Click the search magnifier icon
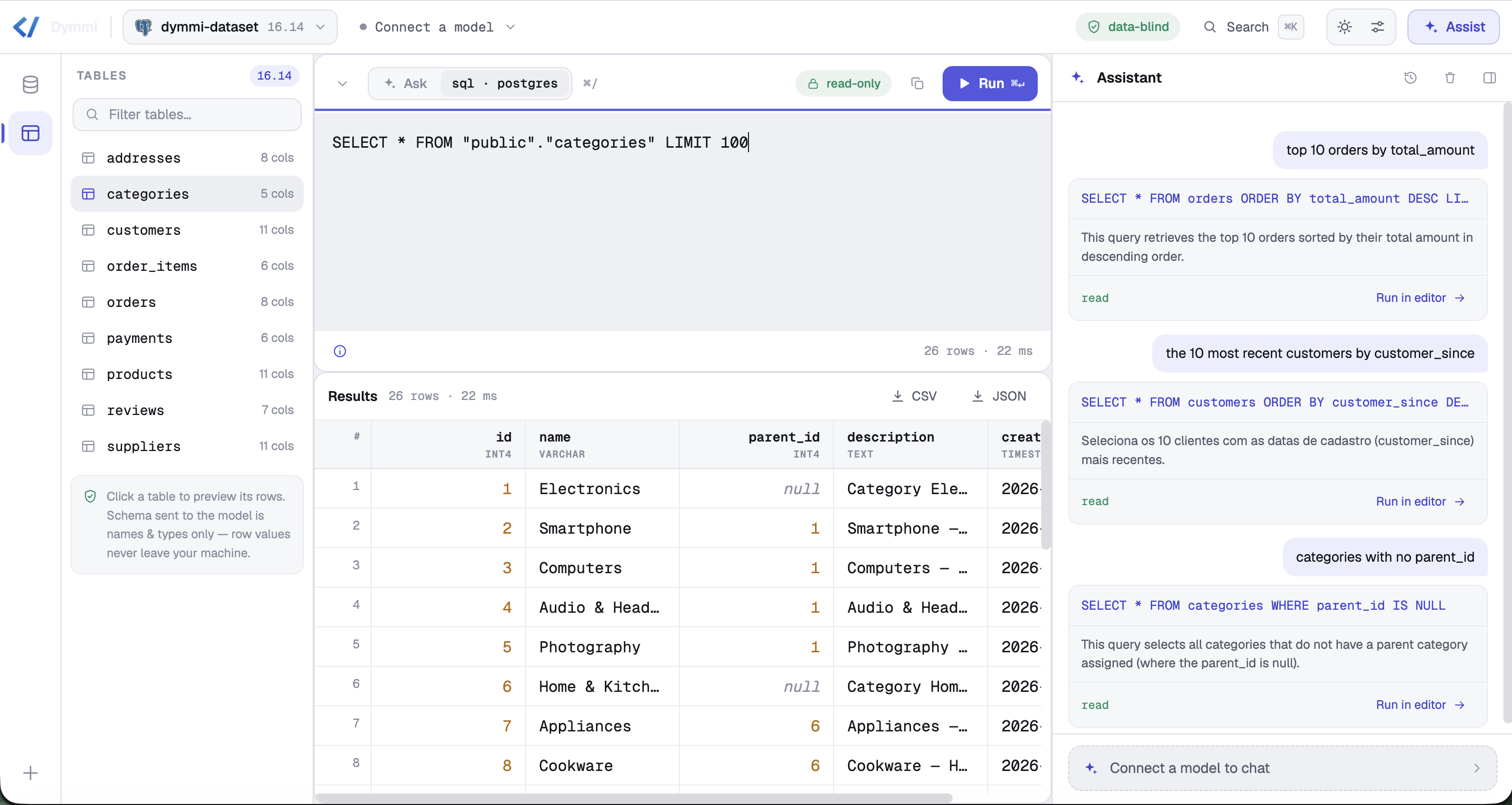1512x805 pixels. pos(1210,27)
